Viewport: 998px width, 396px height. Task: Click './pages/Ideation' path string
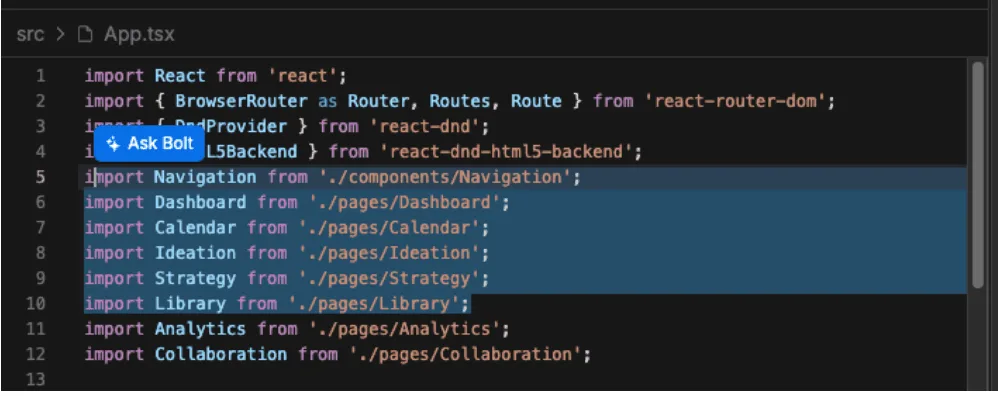390,253
